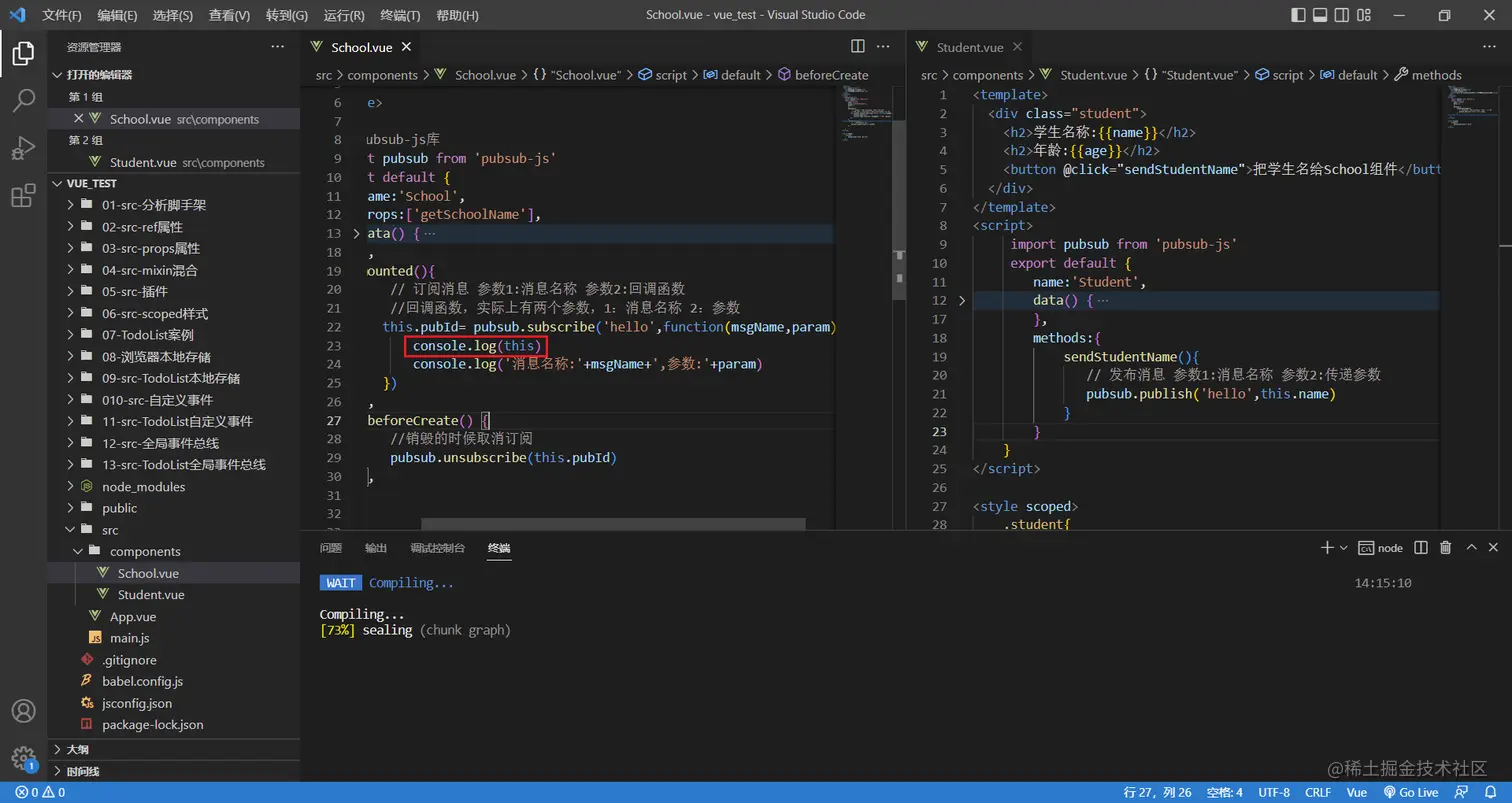Close the terminal panel
The width and height of the screenshot is (1512, 803).
coord(1493,548)
